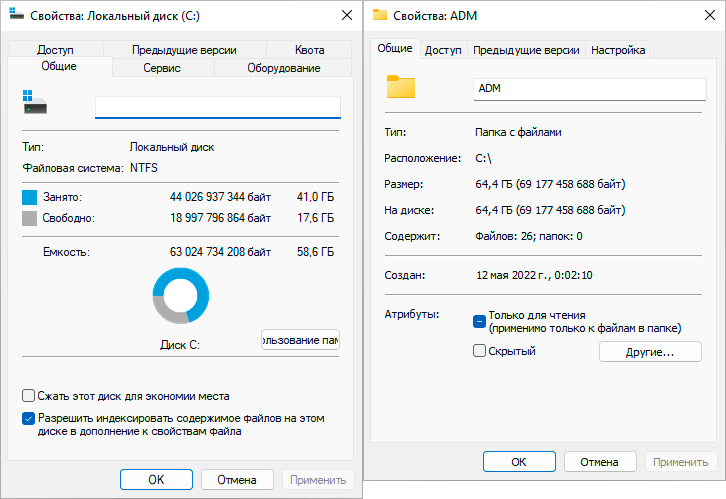Check the hidden (Скрытый) attribute checkbox
The width and height of the screenshot is (726, 499).
[x=479, y=351]
